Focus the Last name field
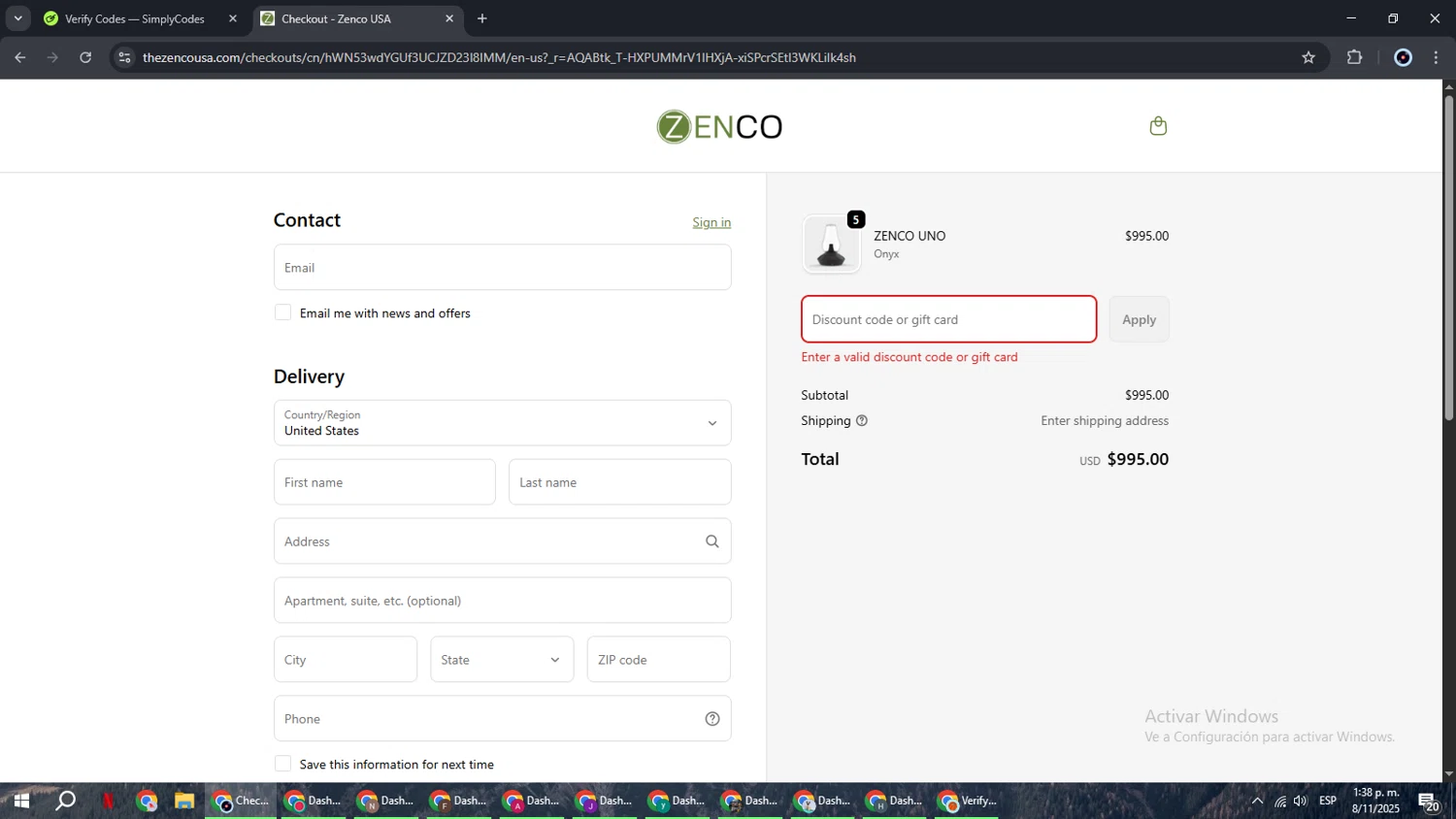Viewport: 1456px width, 819px height. click(619, 482)
